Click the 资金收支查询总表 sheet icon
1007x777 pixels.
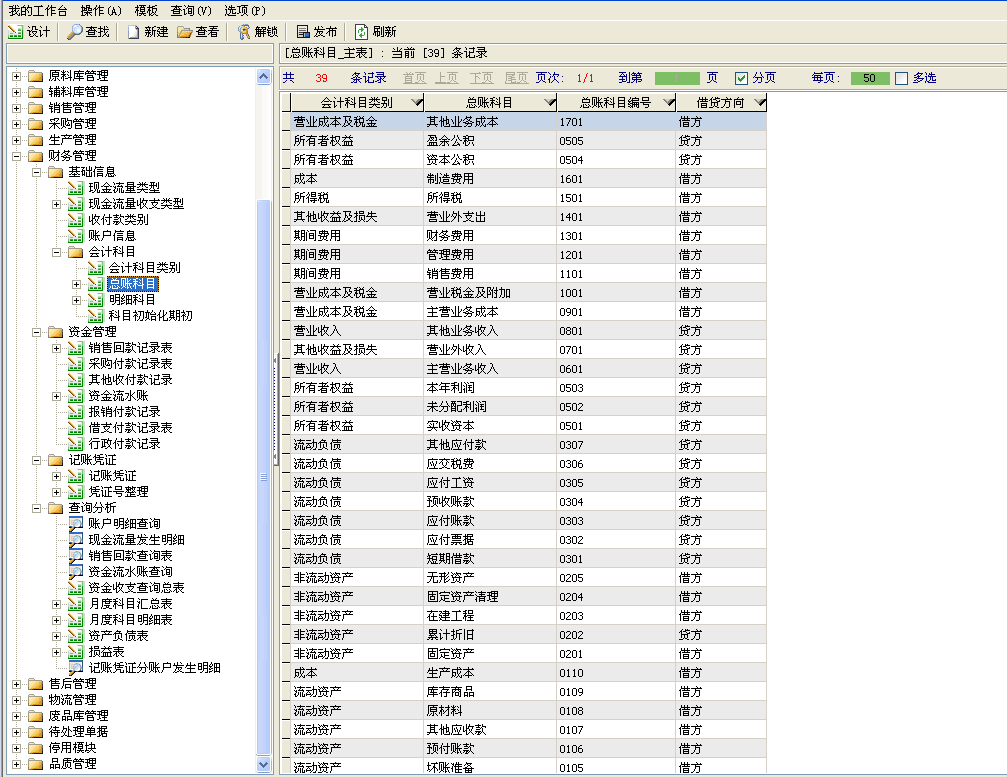click(x=76, y=588)
